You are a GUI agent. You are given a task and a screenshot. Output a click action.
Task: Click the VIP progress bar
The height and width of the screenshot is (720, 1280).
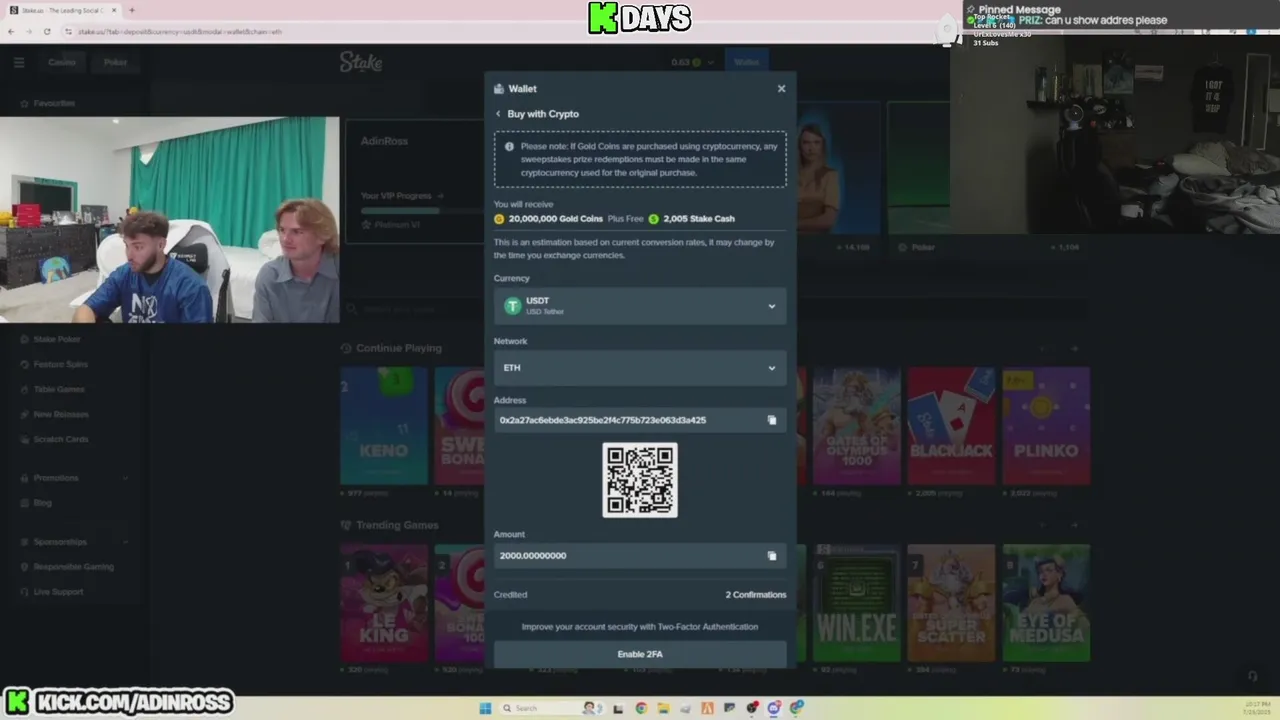click(420, 210)
